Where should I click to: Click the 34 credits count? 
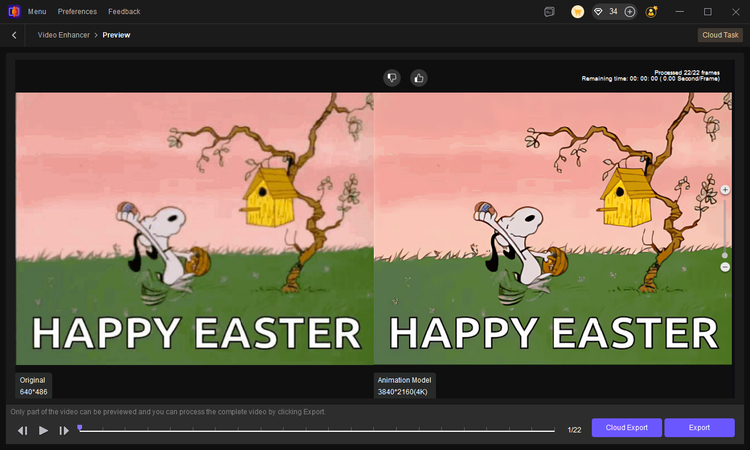[613, 11]
